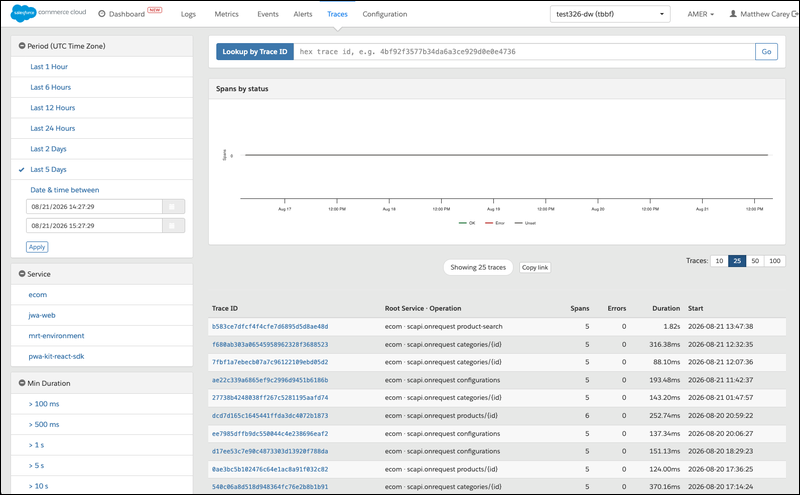Toggle the OK series in chart legend
The height and width of the screenshot is (495, 800).
point(467,223)
